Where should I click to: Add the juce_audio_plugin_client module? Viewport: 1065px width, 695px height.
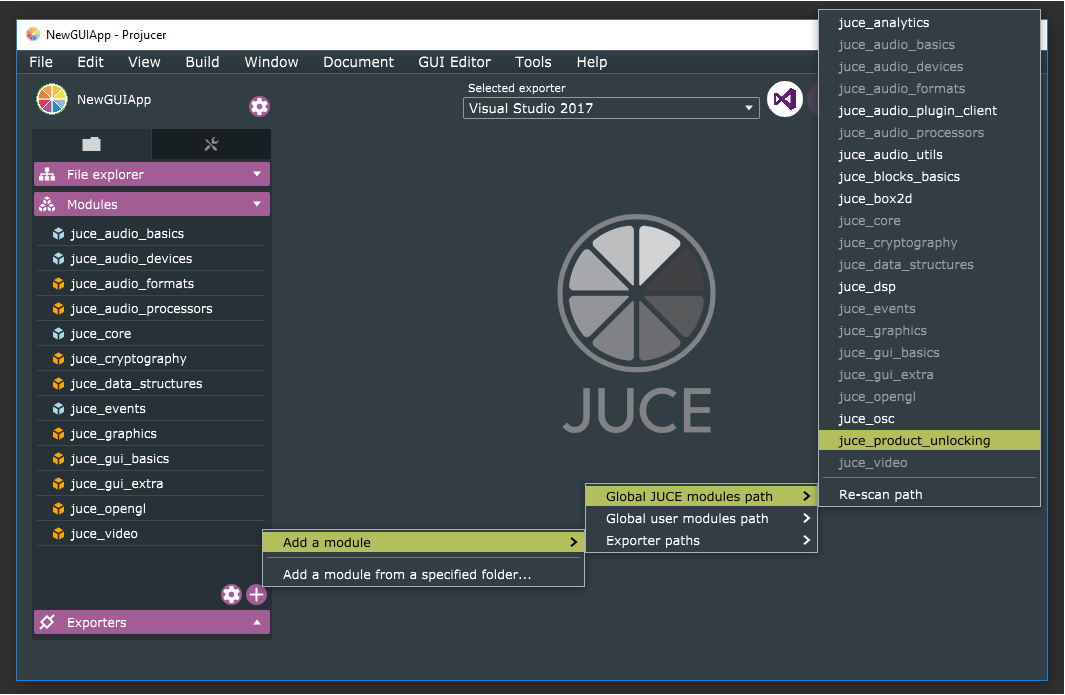click(x=929, y=111)
